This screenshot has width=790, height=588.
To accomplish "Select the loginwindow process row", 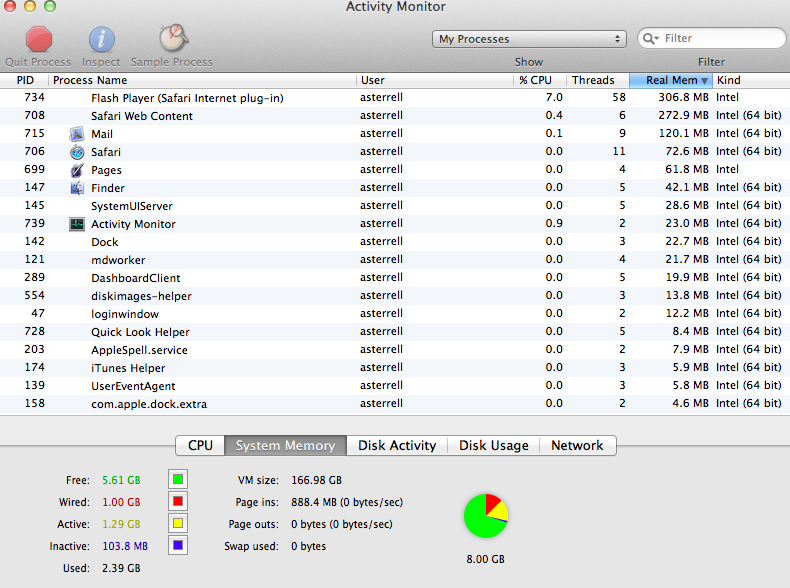I will tap(395, 314).
